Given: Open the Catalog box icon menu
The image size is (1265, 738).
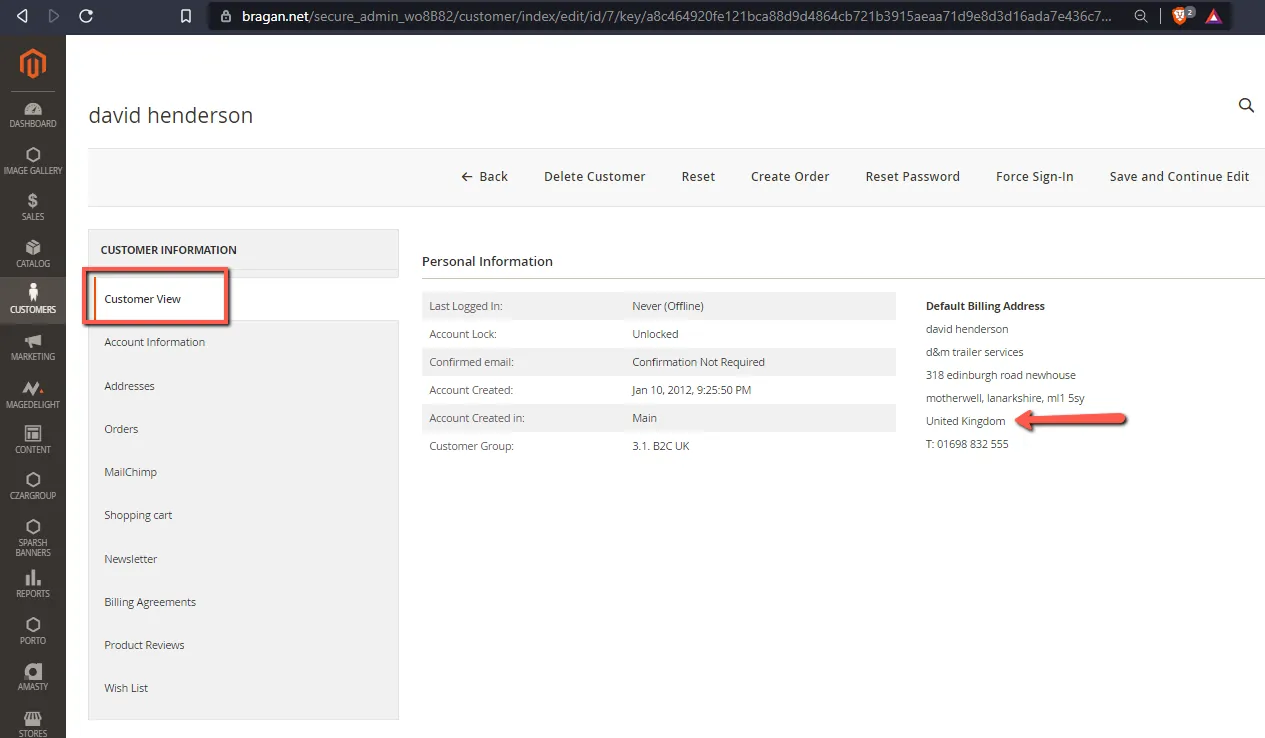Looking at the screenshot, I should 33,254.
